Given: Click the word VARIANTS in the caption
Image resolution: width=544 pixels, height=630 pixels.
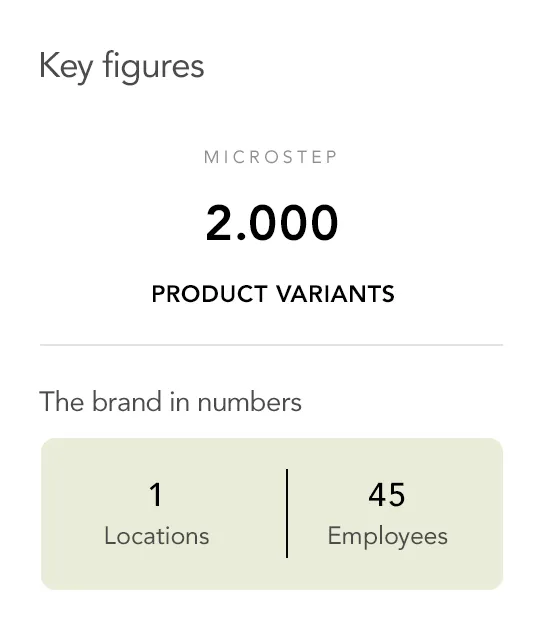Looking at the screenshot, I should pyautogui.click(x=335, y=294).
